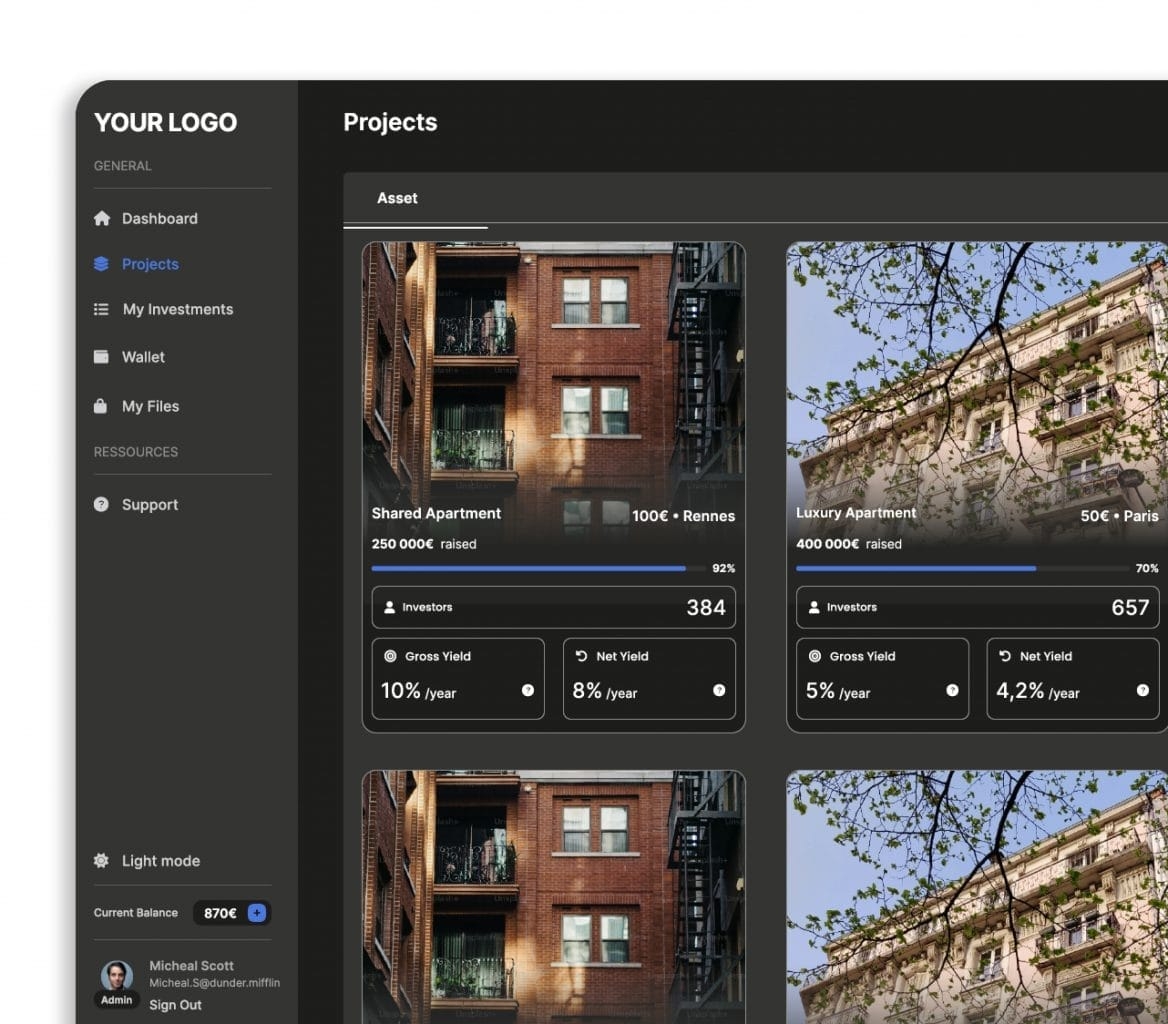Open the second-row Paris building card

tap(977, 897)
